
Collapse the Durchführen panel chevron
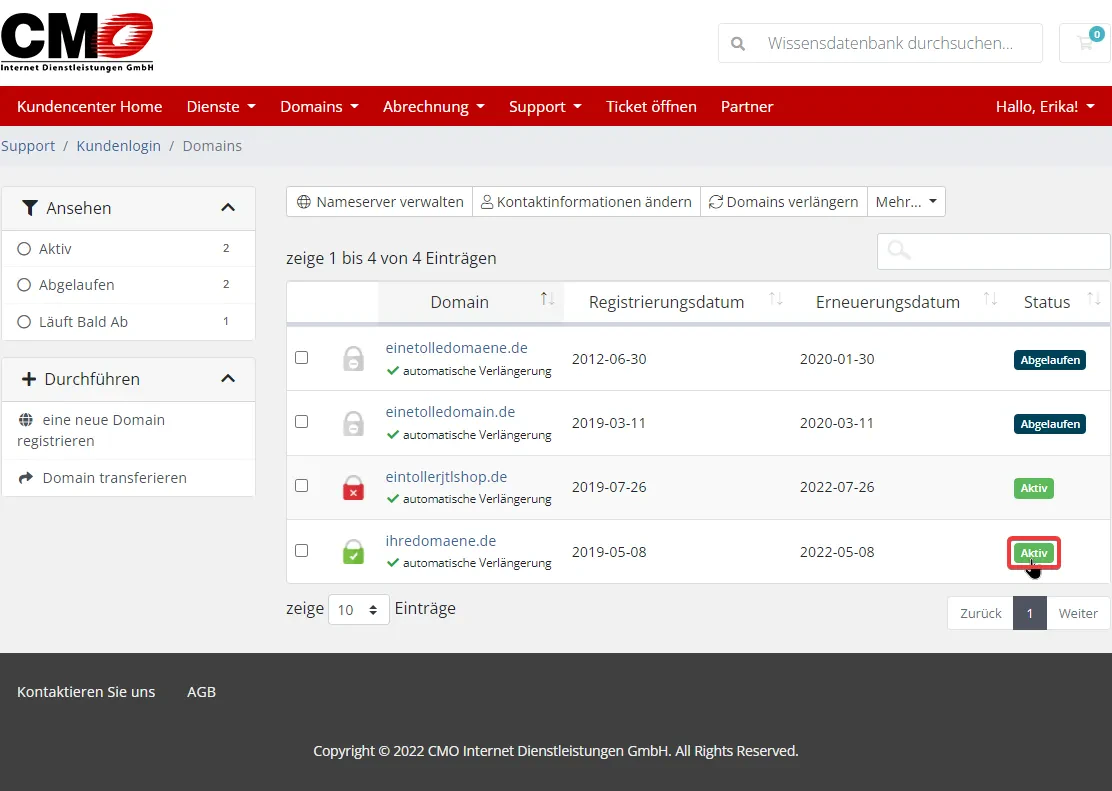[228, 379]
